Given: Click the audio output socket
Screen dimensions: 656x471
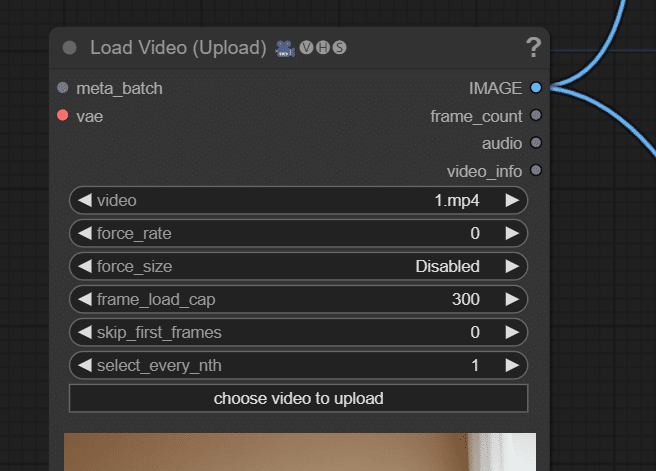Looking at the screenshot, I should (536, 143).
